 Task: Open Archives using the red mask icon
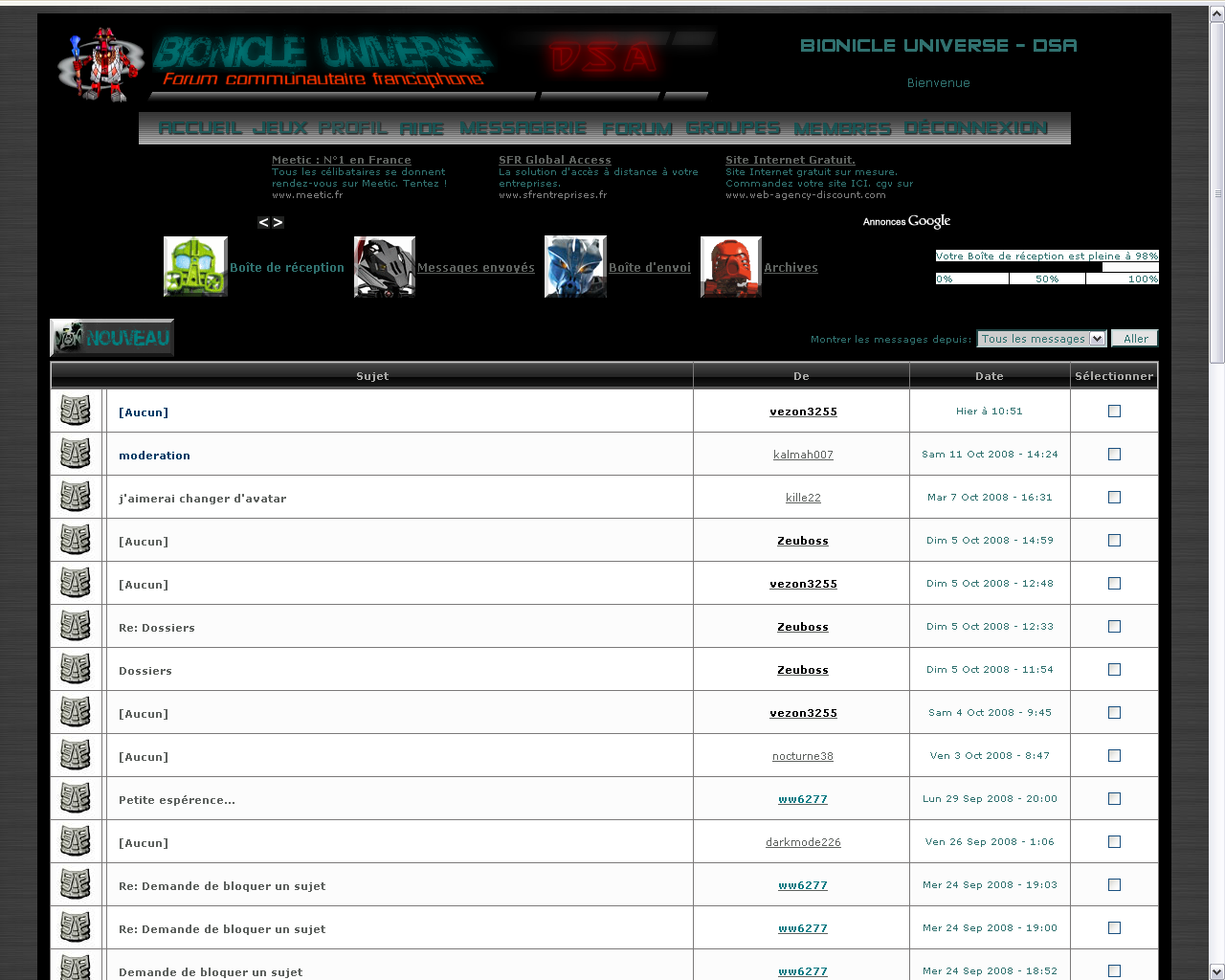730,266
